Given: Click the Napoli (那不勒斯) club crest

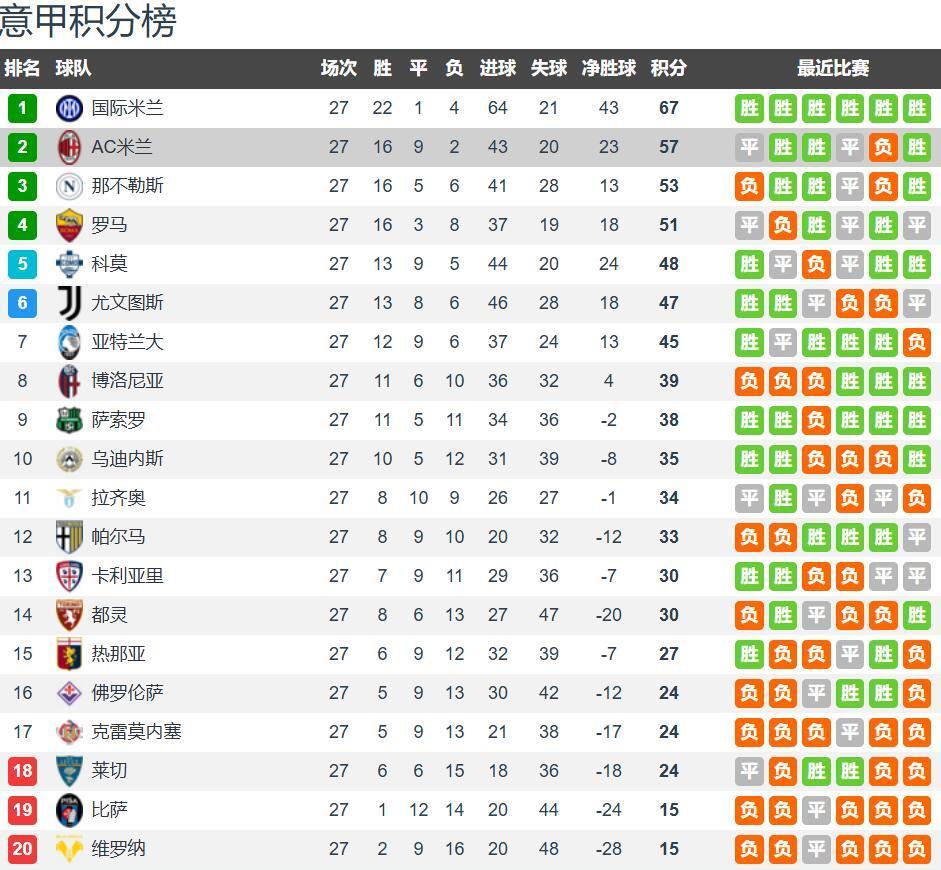Looking at the screenshot, I should [69, 186].
